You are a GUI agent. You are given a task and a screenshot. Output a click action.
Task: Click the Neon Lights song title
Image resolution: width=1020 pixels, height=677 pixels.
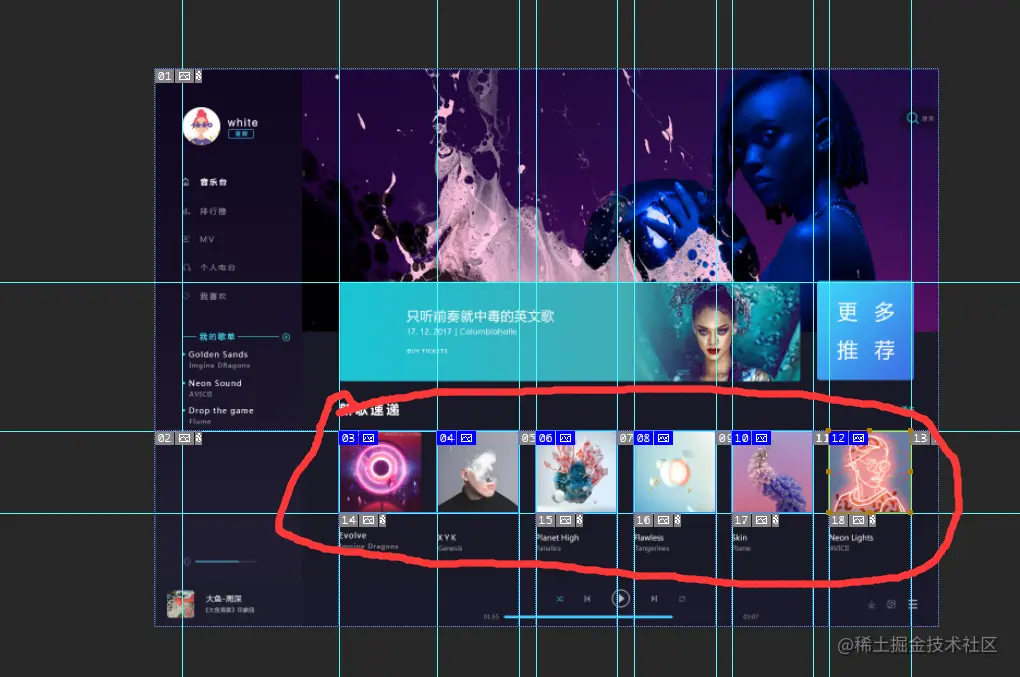coord(852,538)
